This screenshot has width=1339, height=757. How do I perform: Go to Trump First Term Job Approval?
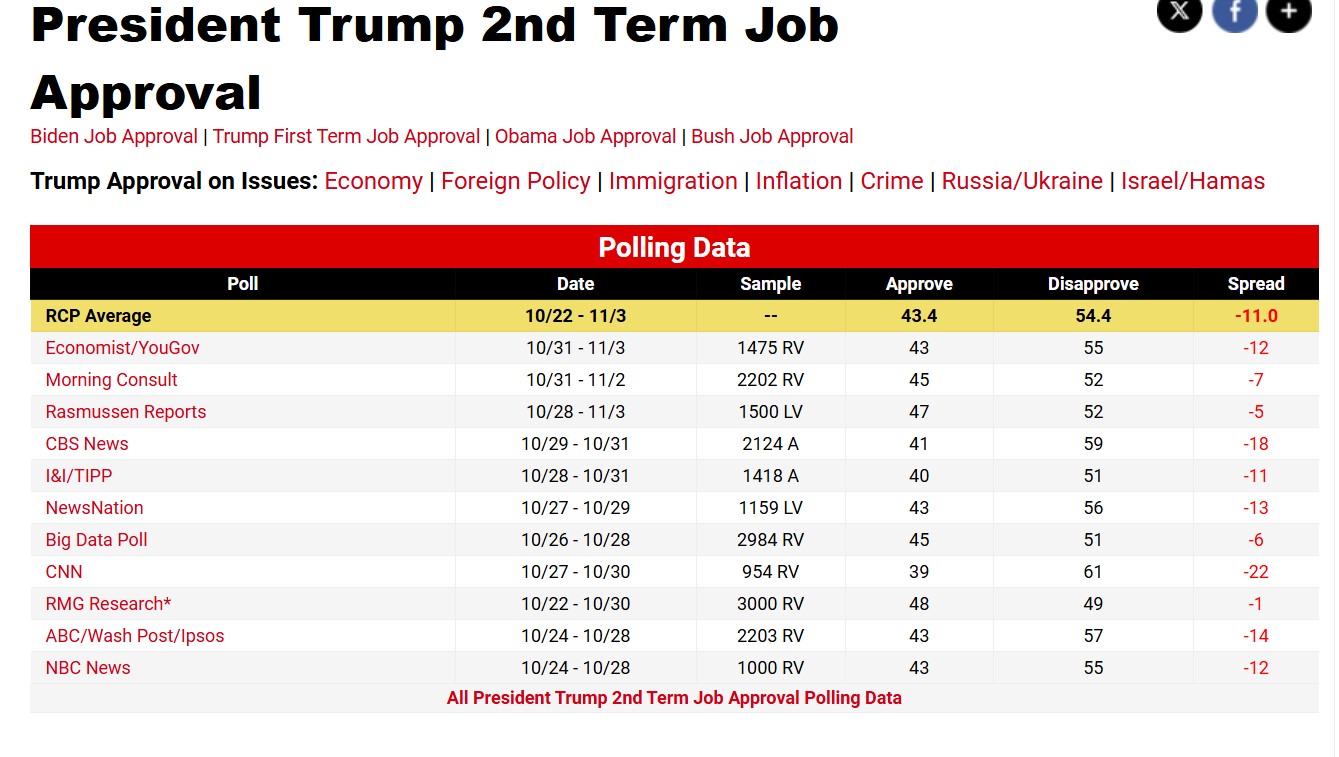[346, 137]
